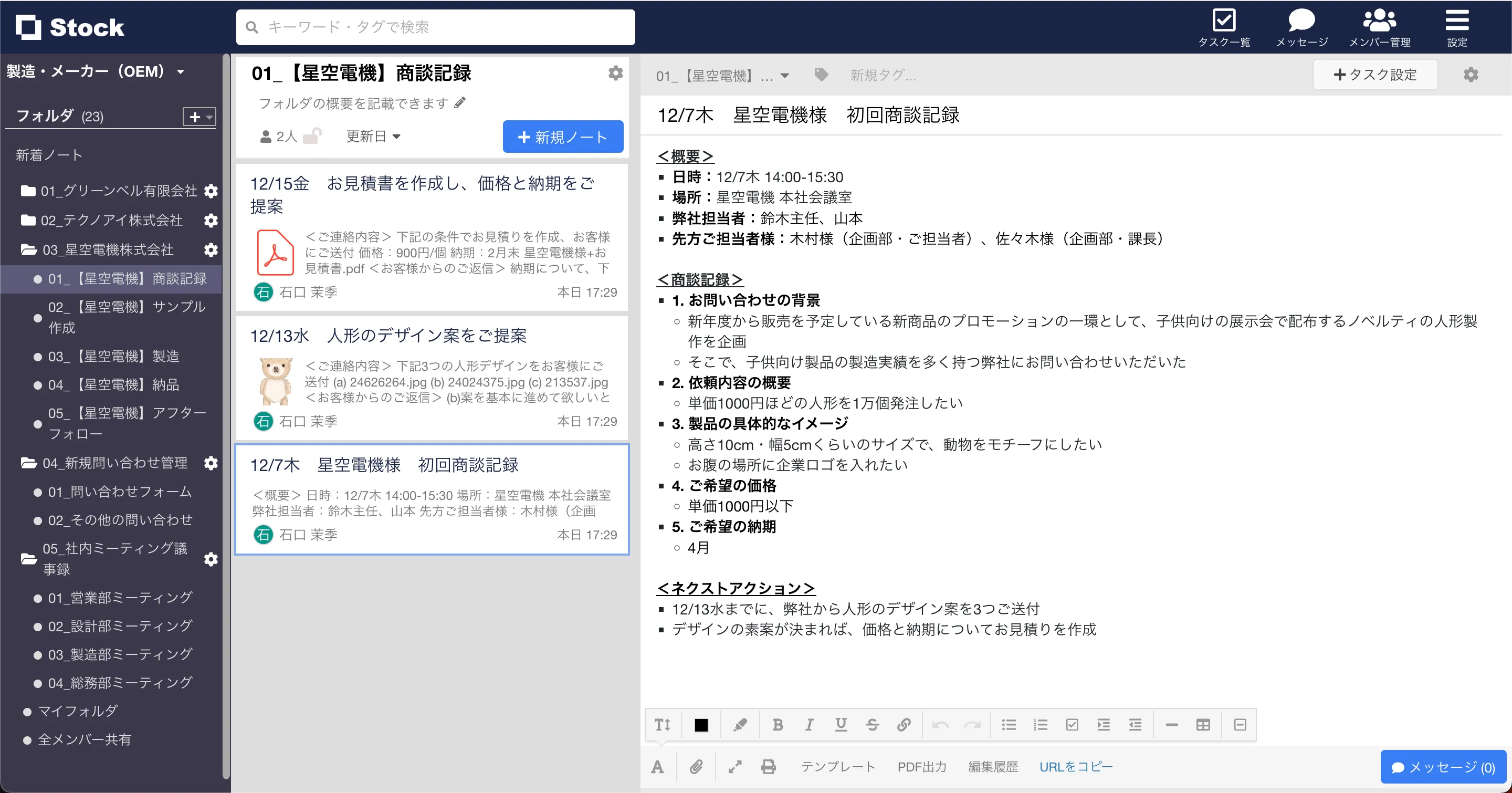
Task: Click the keyword search field
Action: coord(435,26)
